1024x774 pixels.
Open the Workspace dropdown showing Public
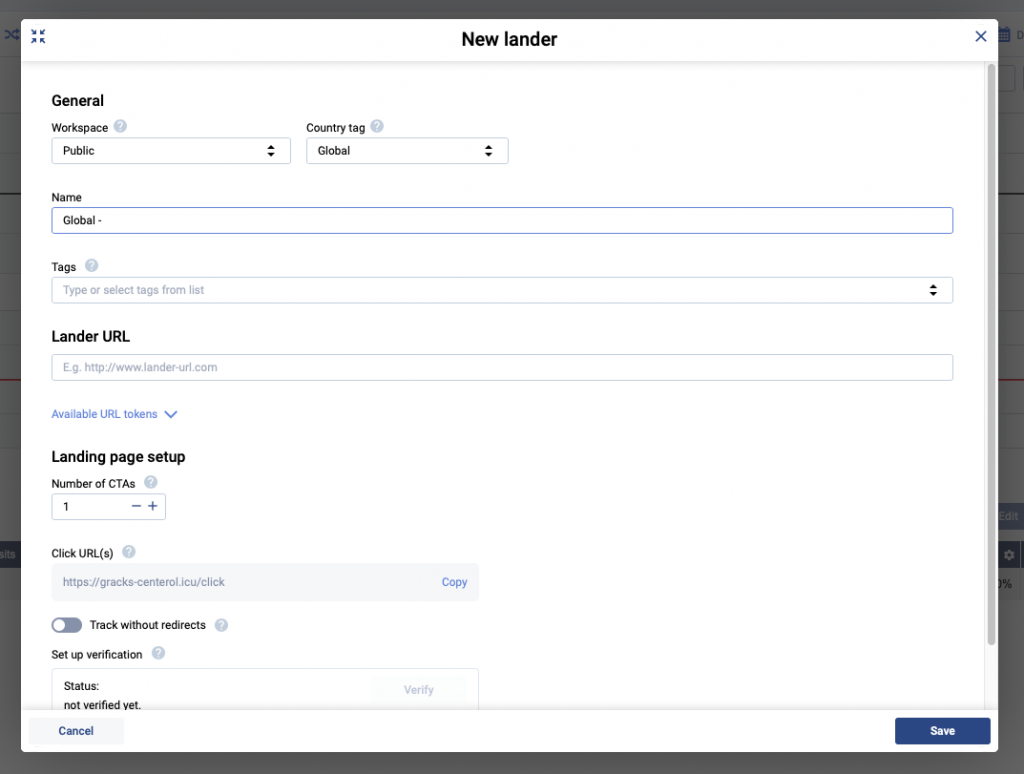pyautogui.click(x=171, y=151)
